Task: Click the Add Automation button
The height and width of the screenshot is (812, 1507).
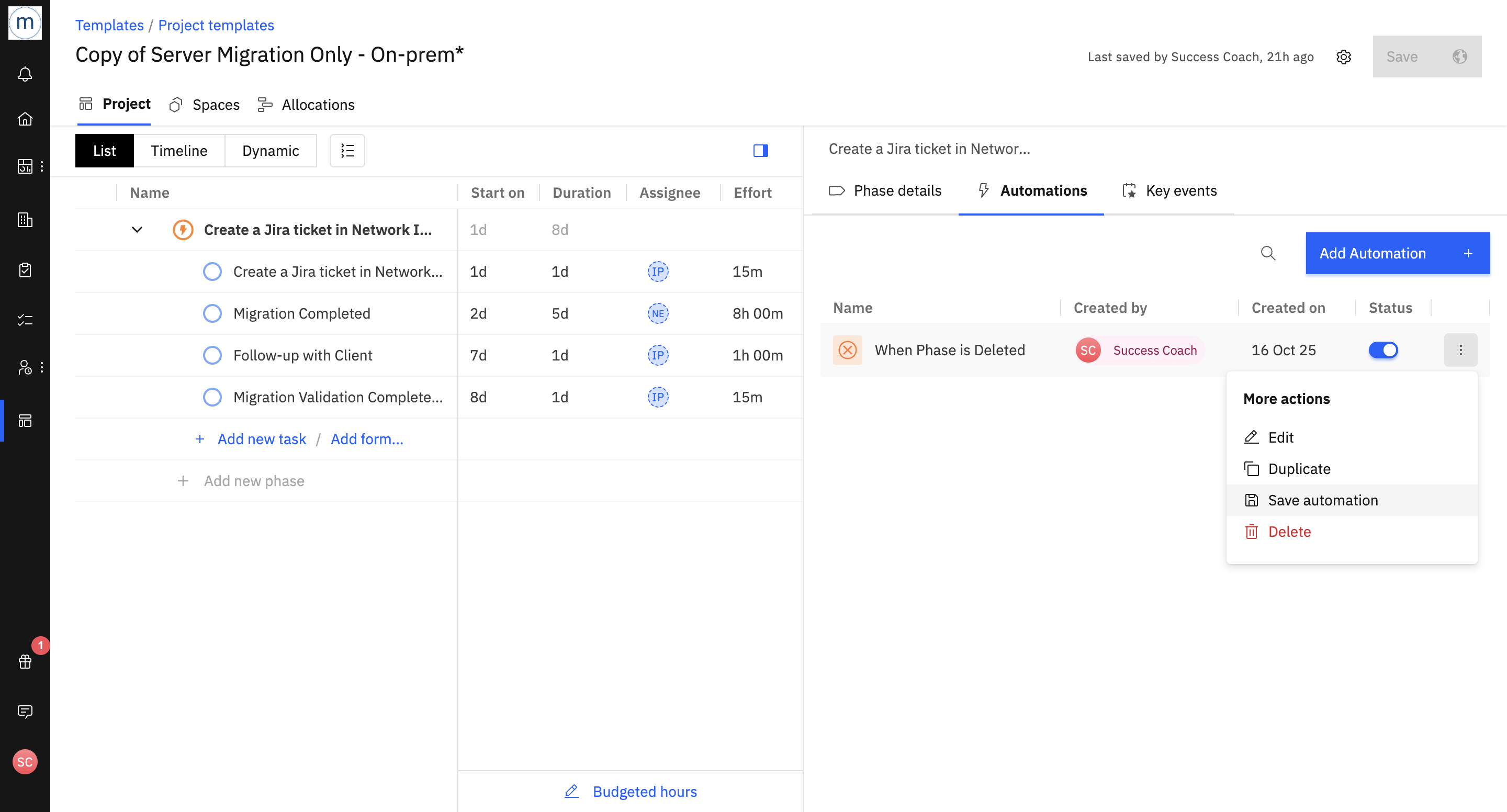Action: [x=1397, y=253]
